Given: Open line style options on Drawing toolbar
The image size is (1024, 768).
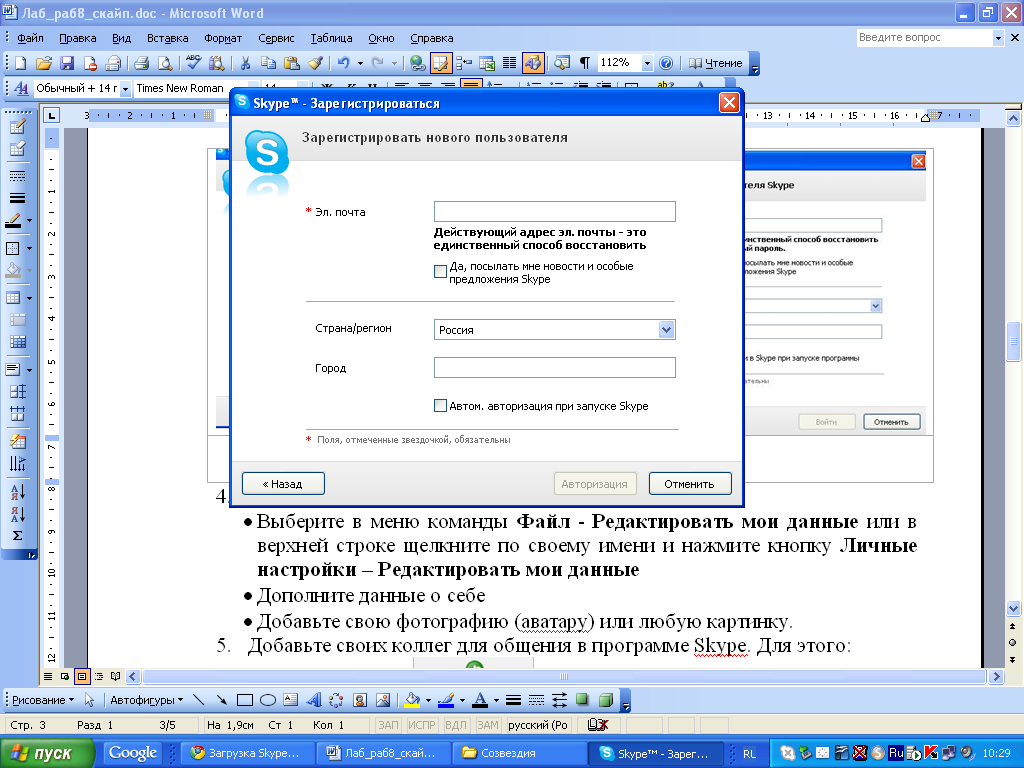Looking at the screenshot, I should [513, 700].
